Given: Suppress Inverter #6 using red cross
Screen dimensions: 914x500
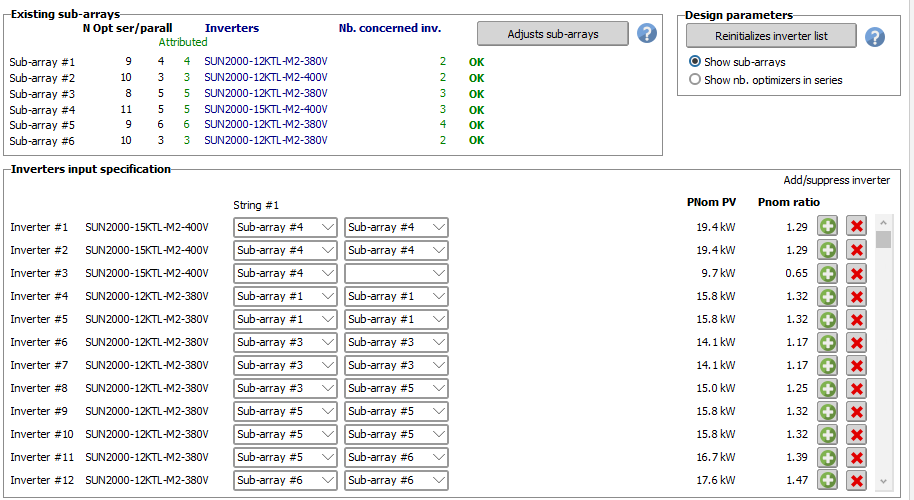Looking at the screenshot, I should tap(856, 342).
